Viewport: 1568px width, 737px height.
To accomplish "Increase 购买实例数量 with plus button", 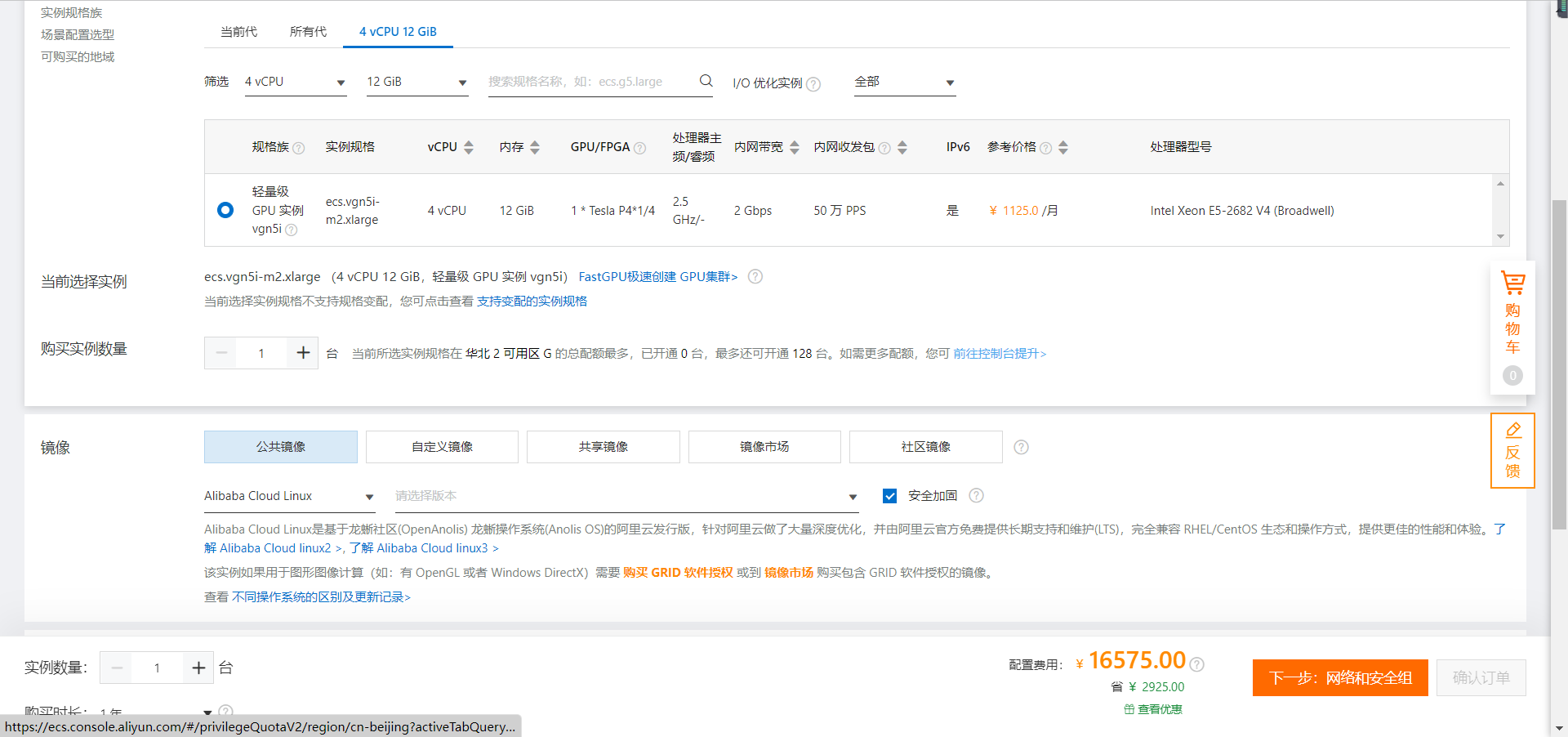I will [303, 353].
